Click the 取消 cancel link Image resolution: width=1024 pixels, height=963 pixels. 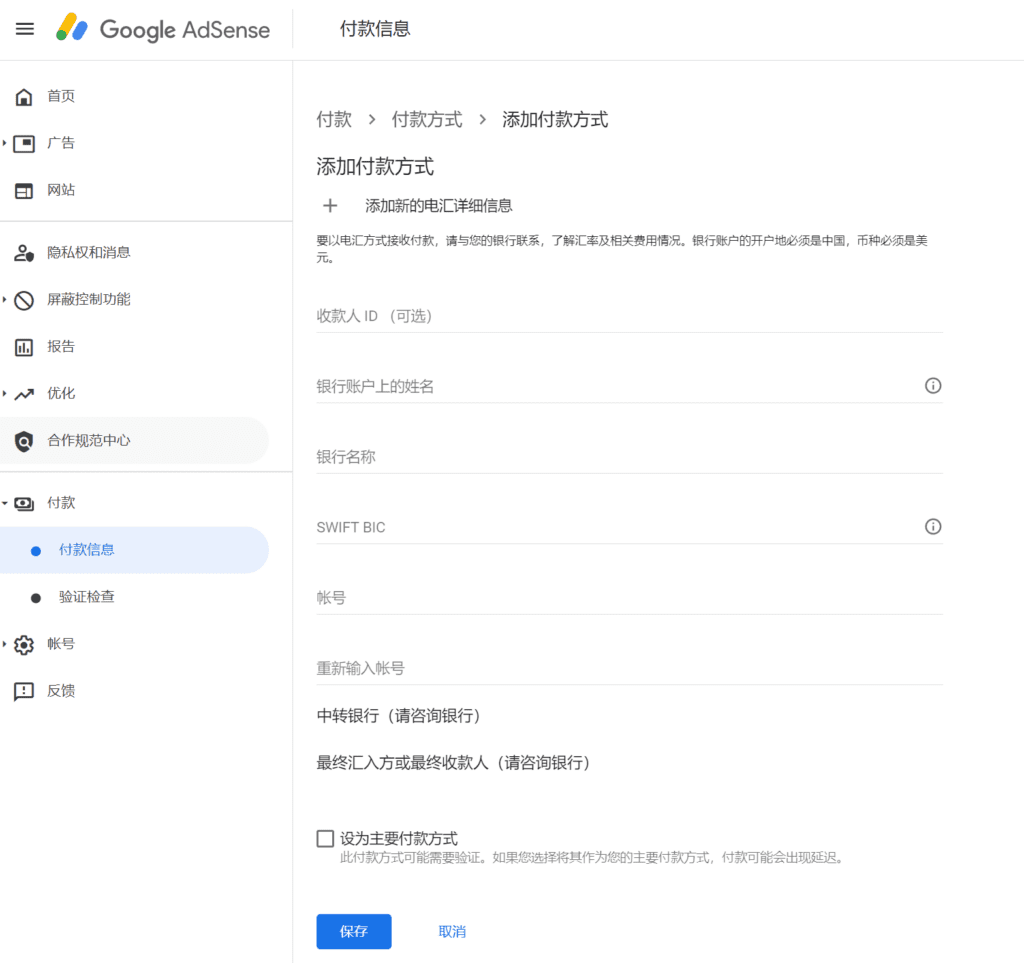[452, 931]
